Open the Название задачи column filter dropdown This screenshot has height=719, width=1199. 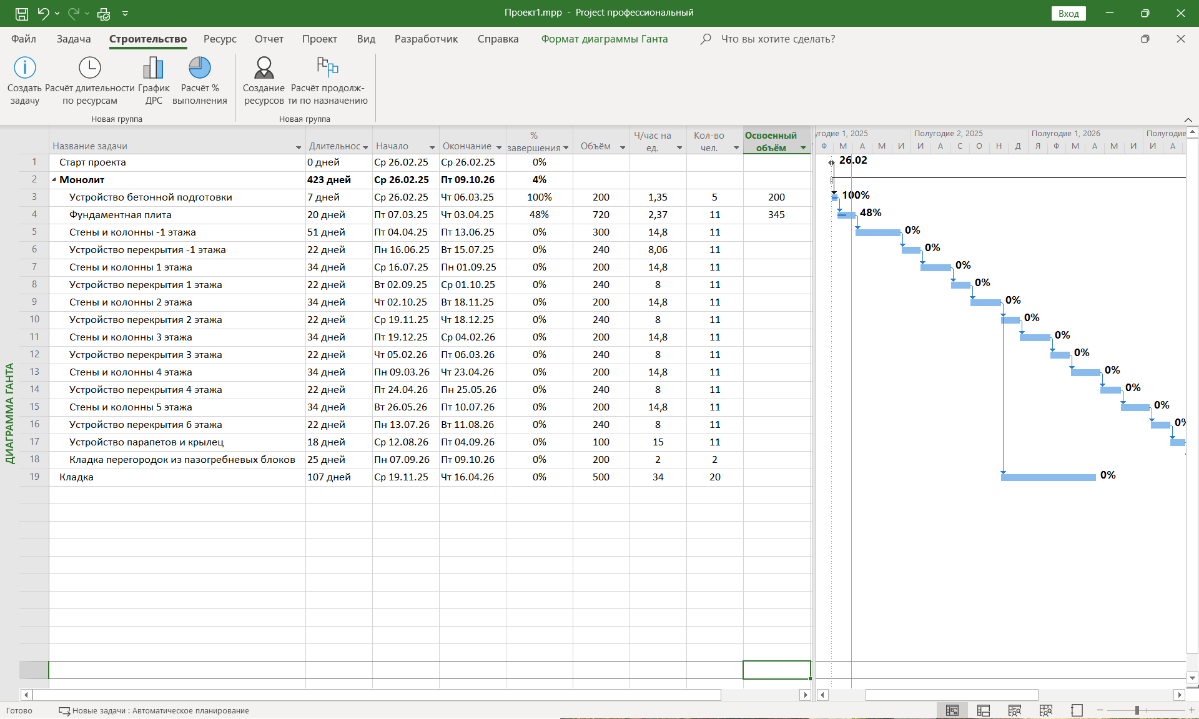pos(297,147)
